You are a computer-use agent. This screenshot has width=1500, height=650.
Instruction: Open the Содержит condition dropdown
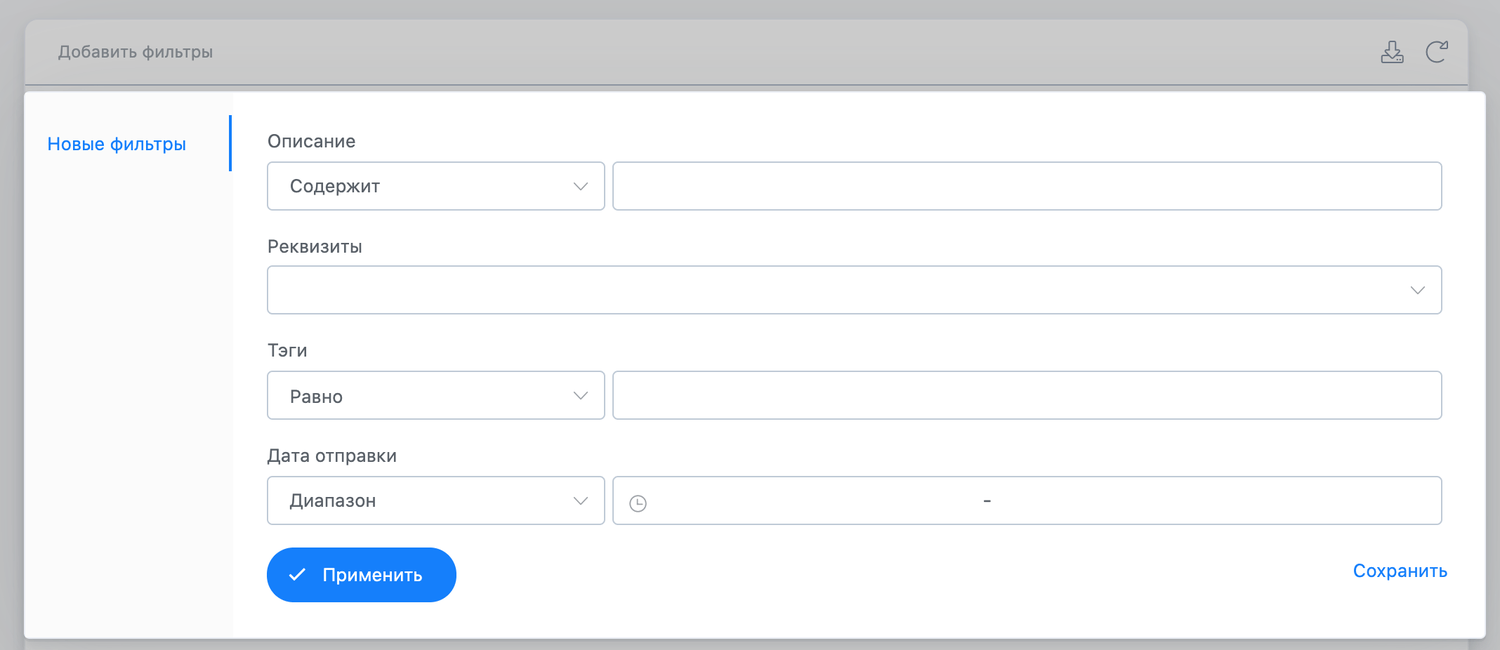(436, 186)
